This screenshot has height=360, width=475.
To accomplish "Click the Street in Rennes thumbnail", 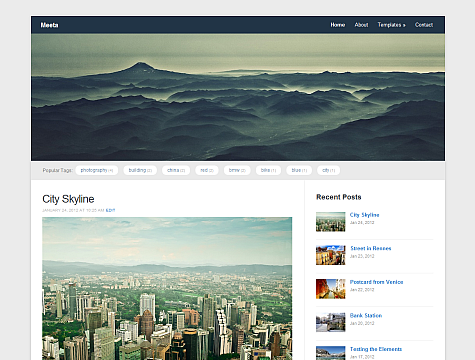I will pos(331,255).
